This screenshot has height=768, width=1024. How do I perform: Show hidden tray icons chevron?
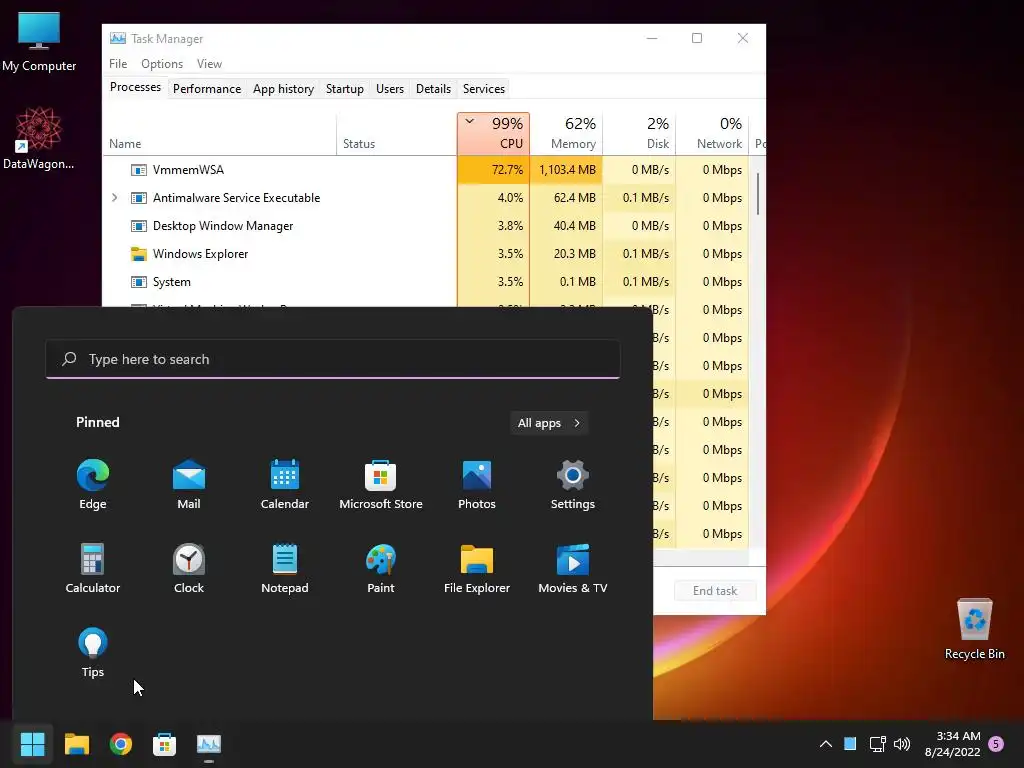click(825, 744)
